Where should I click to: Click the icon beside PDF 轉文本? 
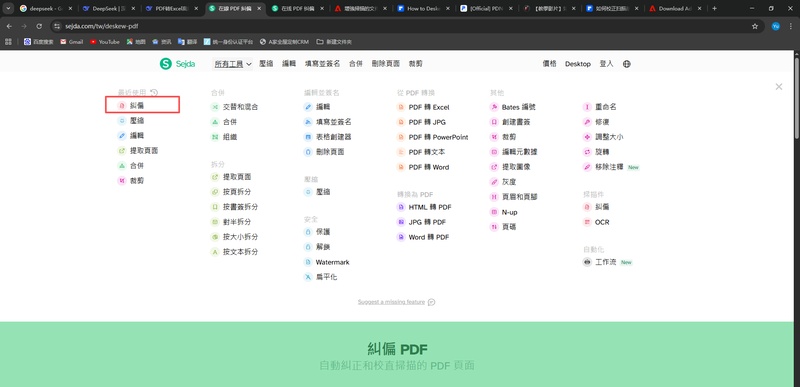pyautogui.click(x=401, y=152)
